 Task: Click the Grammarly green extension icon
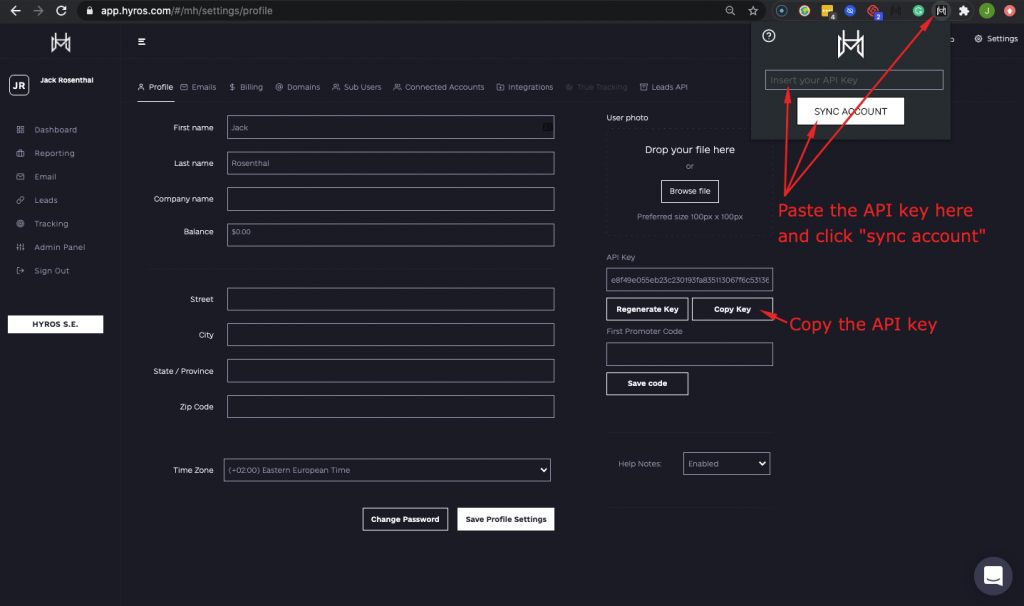[x=918, y=10]
